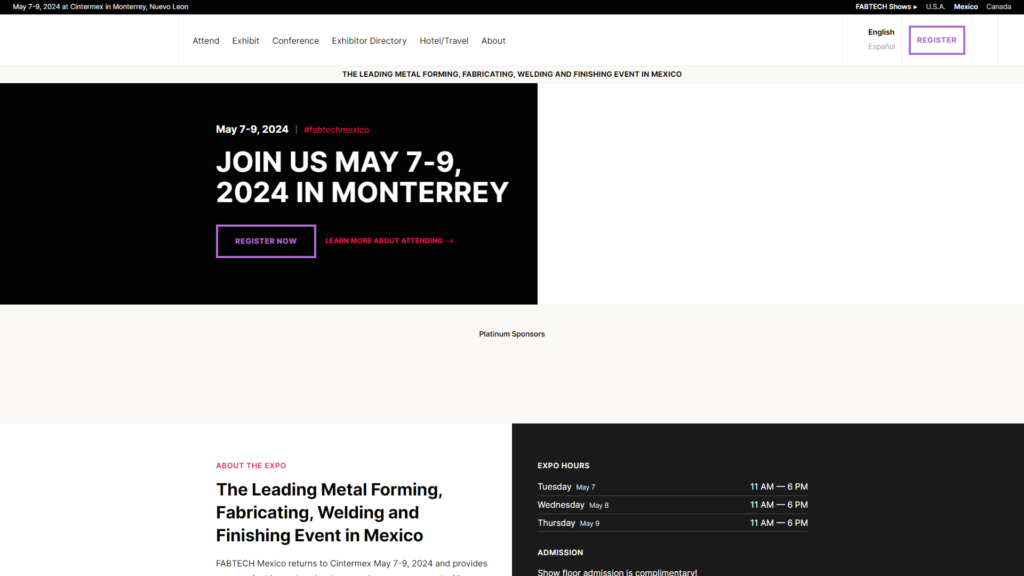Image resolution: width=1024 pixels, height=576 pixels.
Task: Click the Thursday May 9 hours row
Action: point(673,523)
